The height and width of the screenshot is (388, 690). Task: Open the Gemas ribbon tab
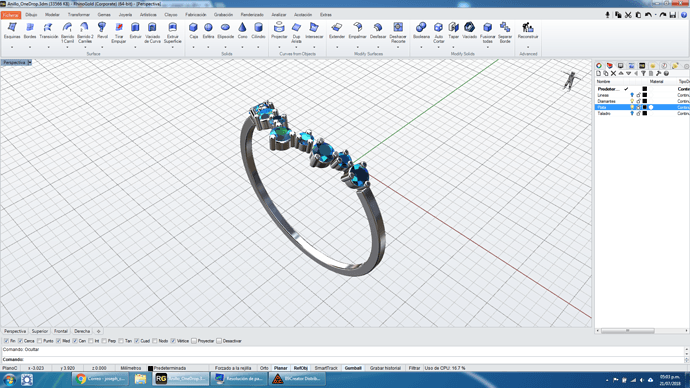pos(104,15)
